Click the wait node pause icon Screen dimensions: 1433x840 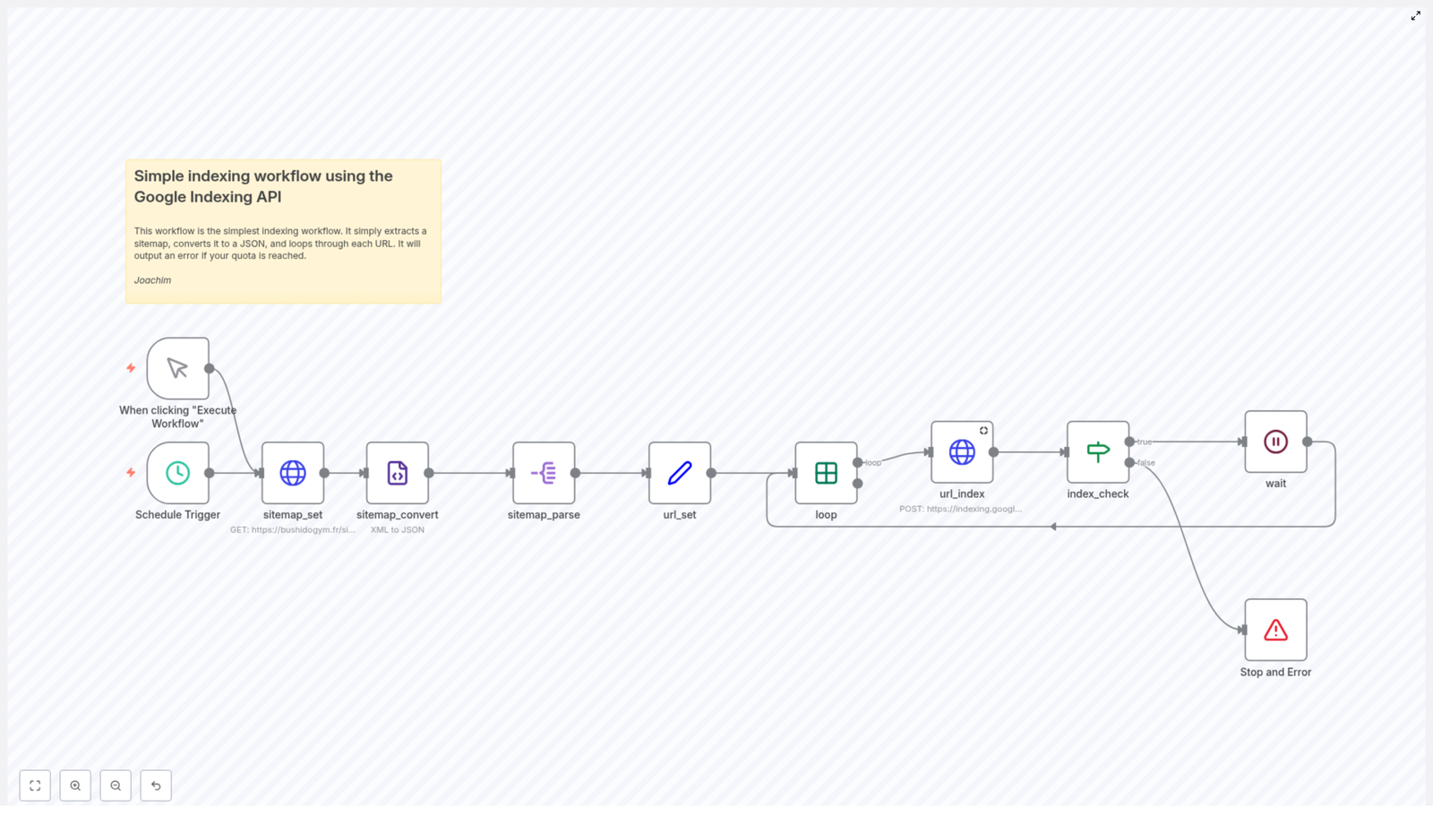pyautogui.click(x=1275, y=441)
